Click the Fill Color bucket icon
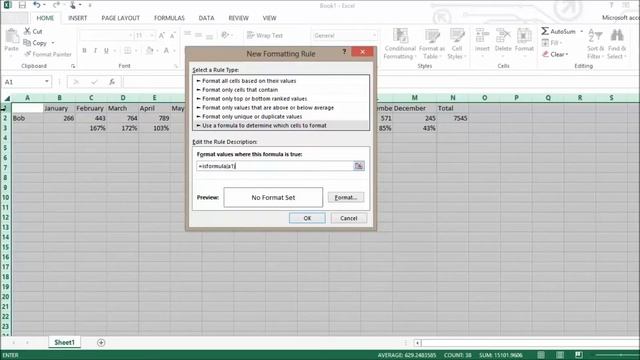The width and height of the screenshot is (640, 360). (x=150, y=51)
